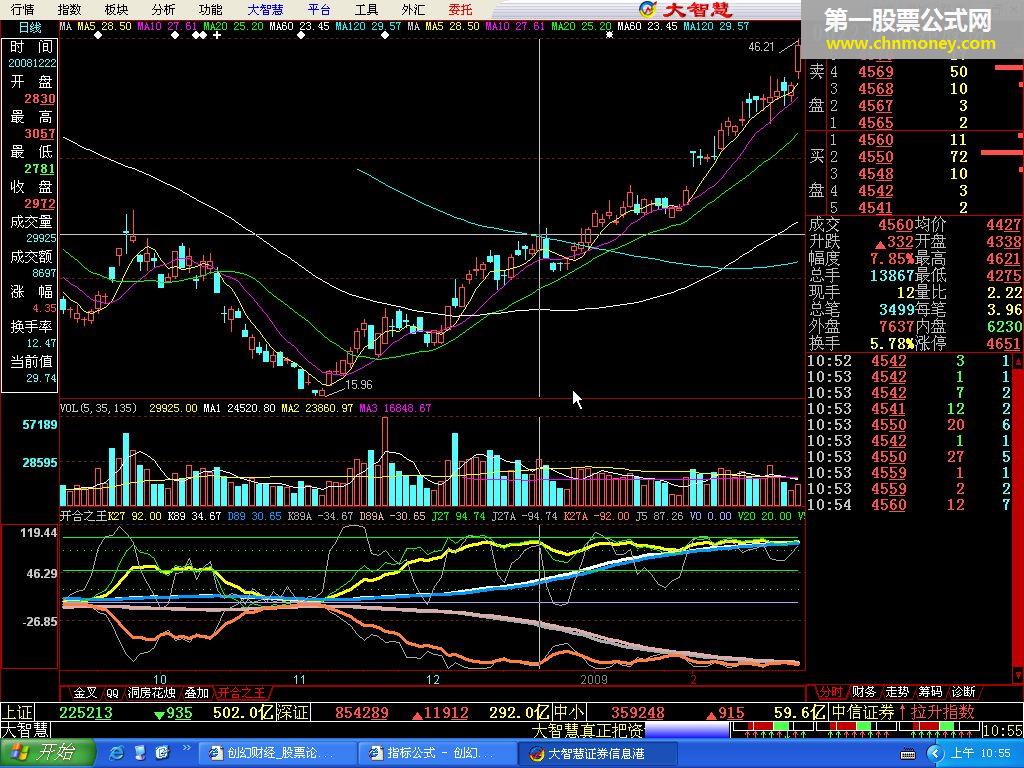This screenshot has width=1024, height=768.
Task: Select the QQ indicator tab
Action: click(112, 693)
